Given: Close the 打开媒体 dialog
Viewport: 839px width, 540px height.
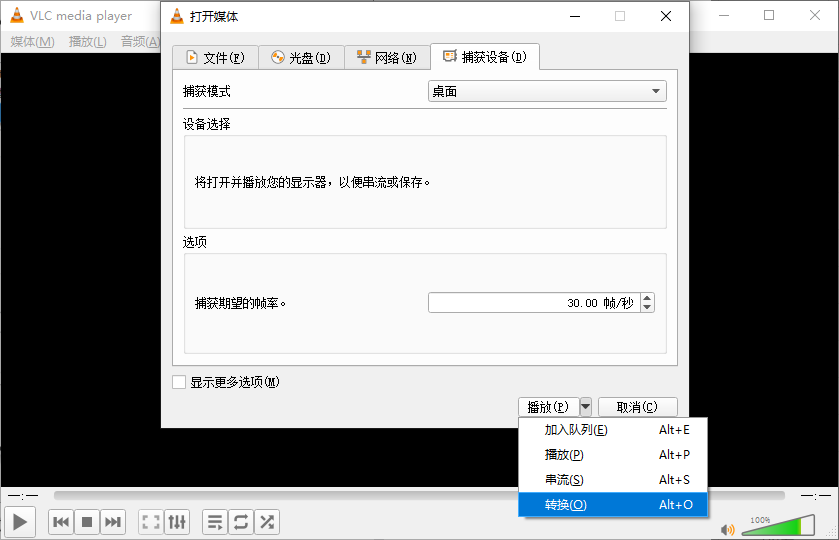Looking at the screenshot, I should point(666,16).
